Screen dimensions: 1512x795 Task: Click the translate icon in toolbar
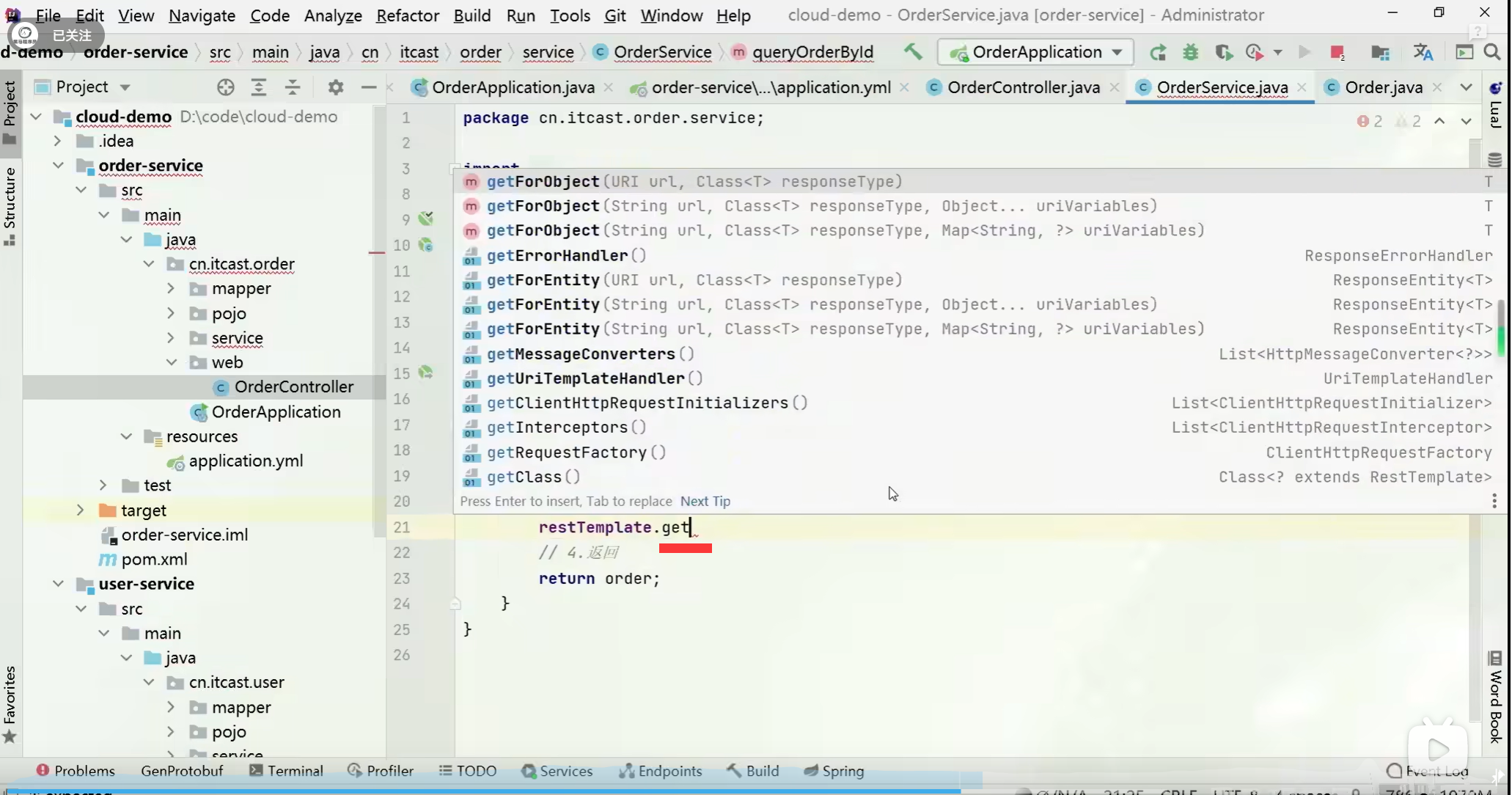click(x=1423, y=52)
